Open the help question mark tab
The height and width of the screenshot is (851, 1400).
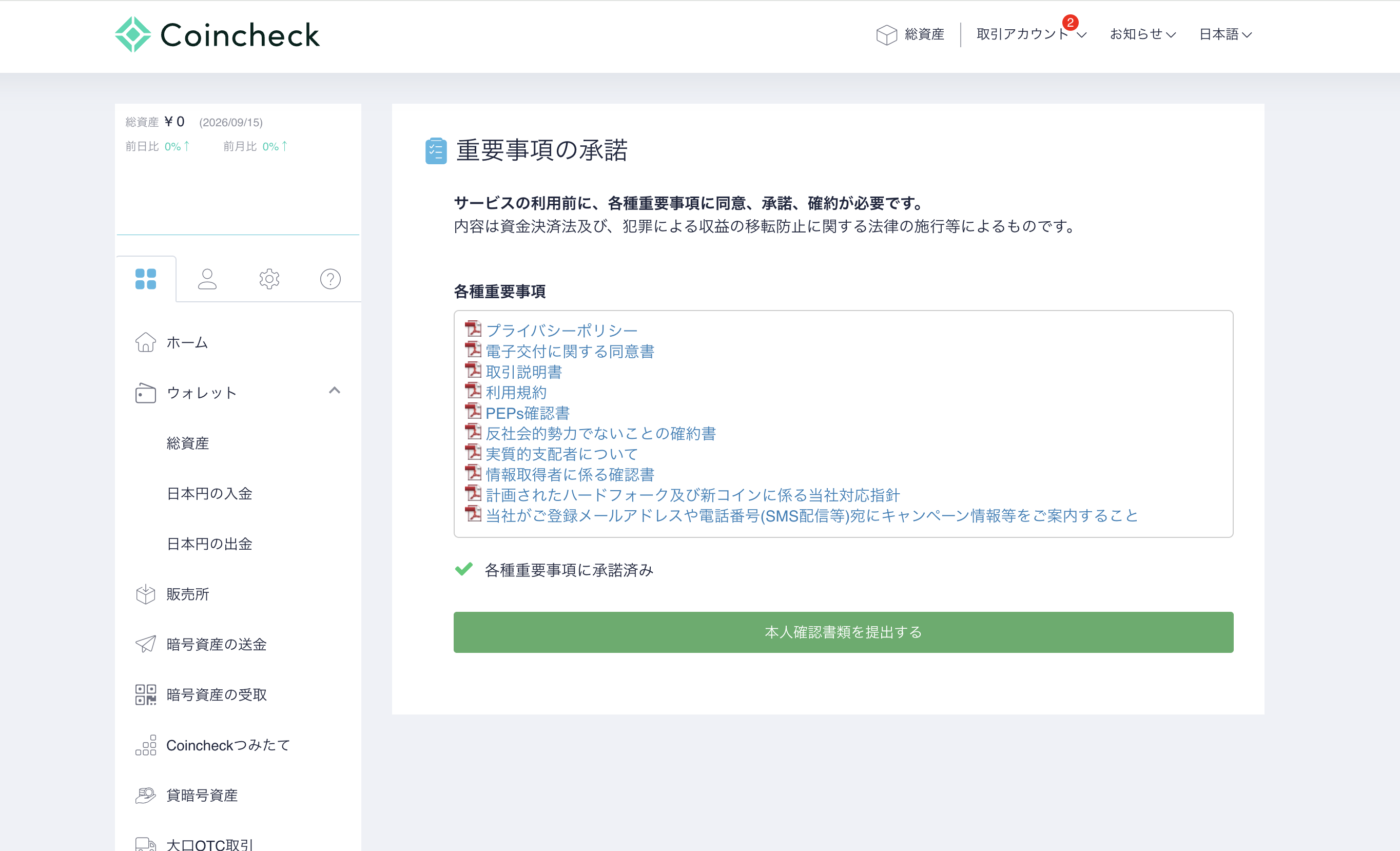[330, 279]
